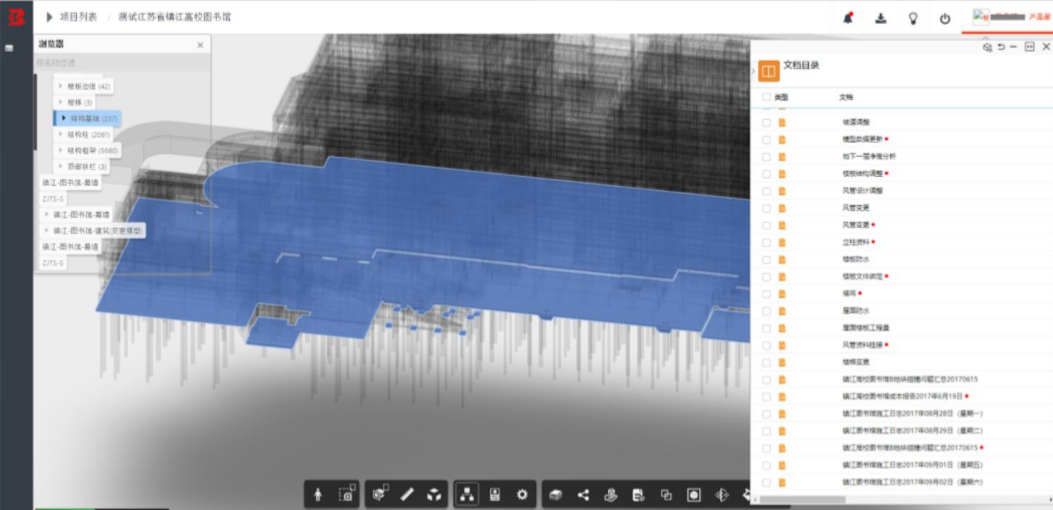Click the browser tree vertical scrollbar
The image size is (1053, 510).
tap(36, 111)
